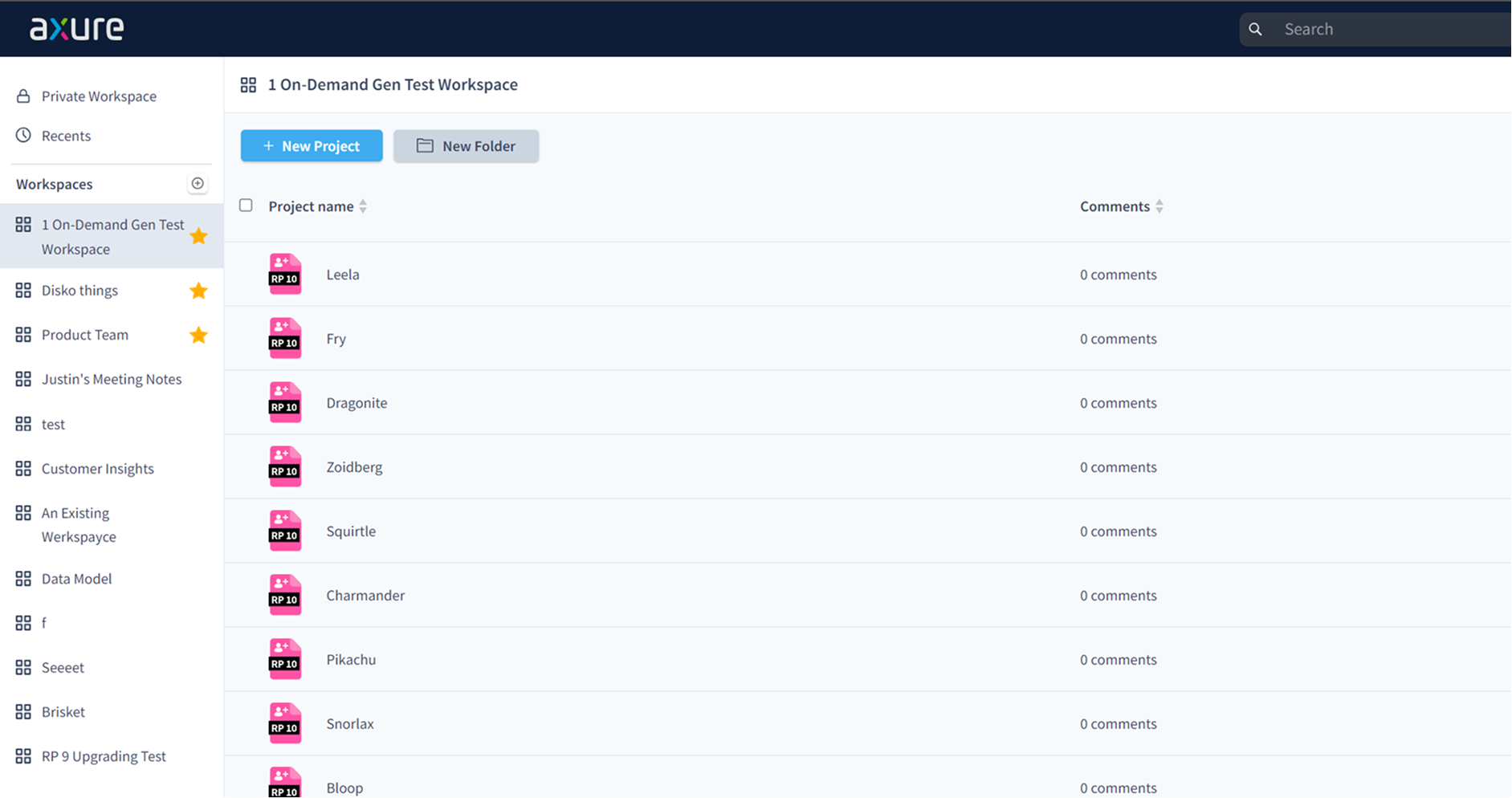Click the Axure logo
The width and height of the screenshot is (1512, 798).
pyautogui.click(x=76, y=28)
